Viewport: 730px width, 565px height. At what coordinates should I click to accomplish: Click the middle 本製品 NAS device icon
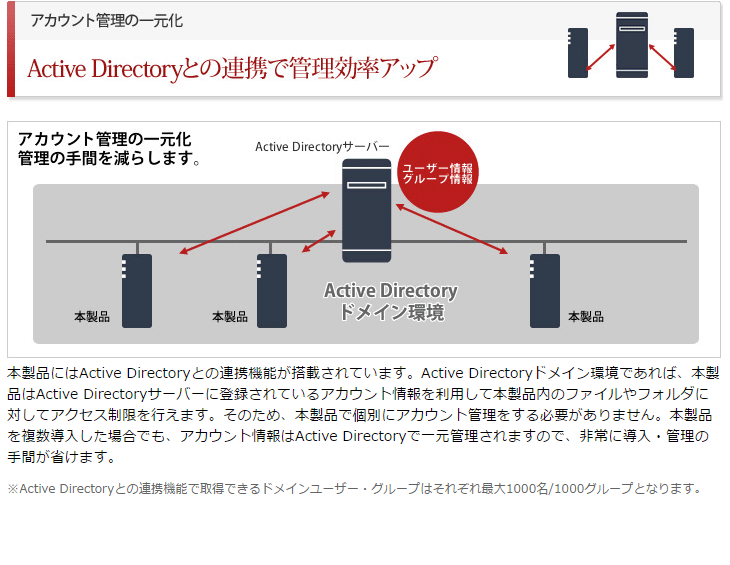(x=271, y=290)
